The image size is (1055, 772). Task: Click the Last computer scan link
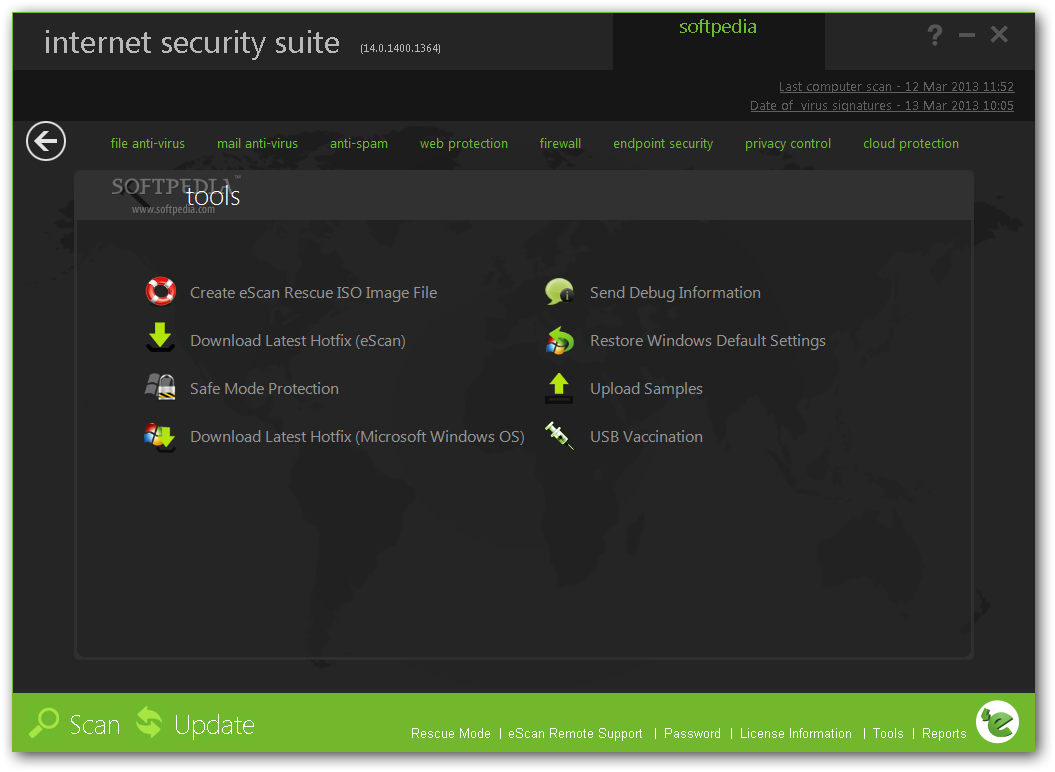point(896,87)
